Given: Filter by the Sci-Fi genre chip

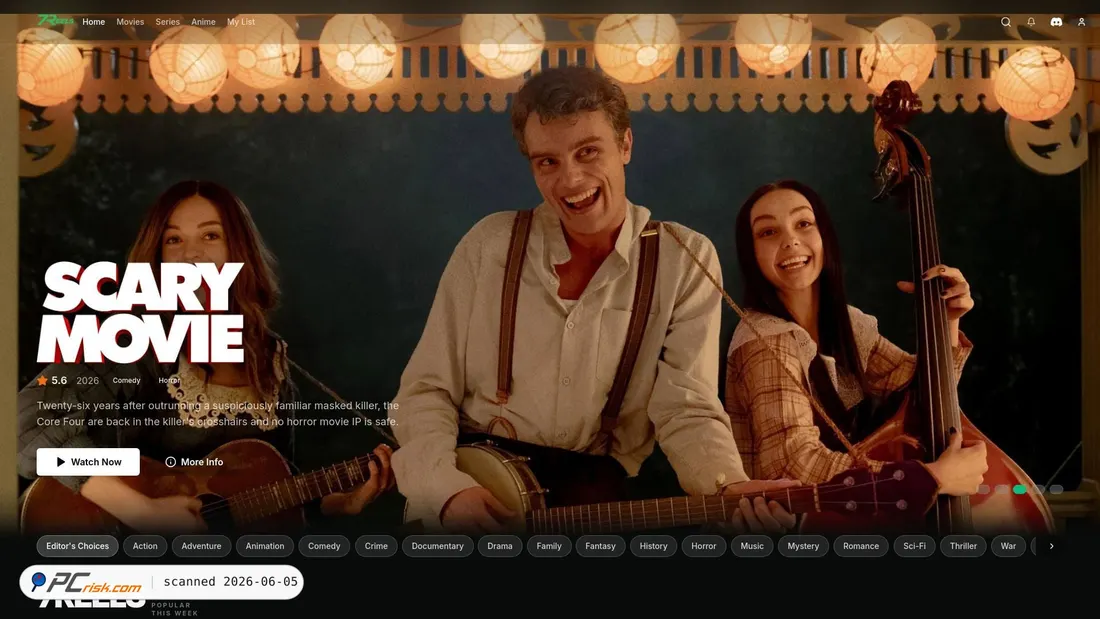Looking at the screenshot, I should 914,546.
